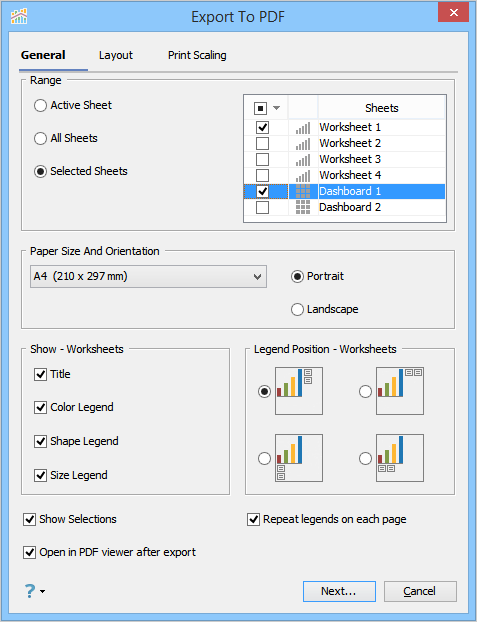Click the bar chart icon beside Worksheet 2

coord(303,144)
